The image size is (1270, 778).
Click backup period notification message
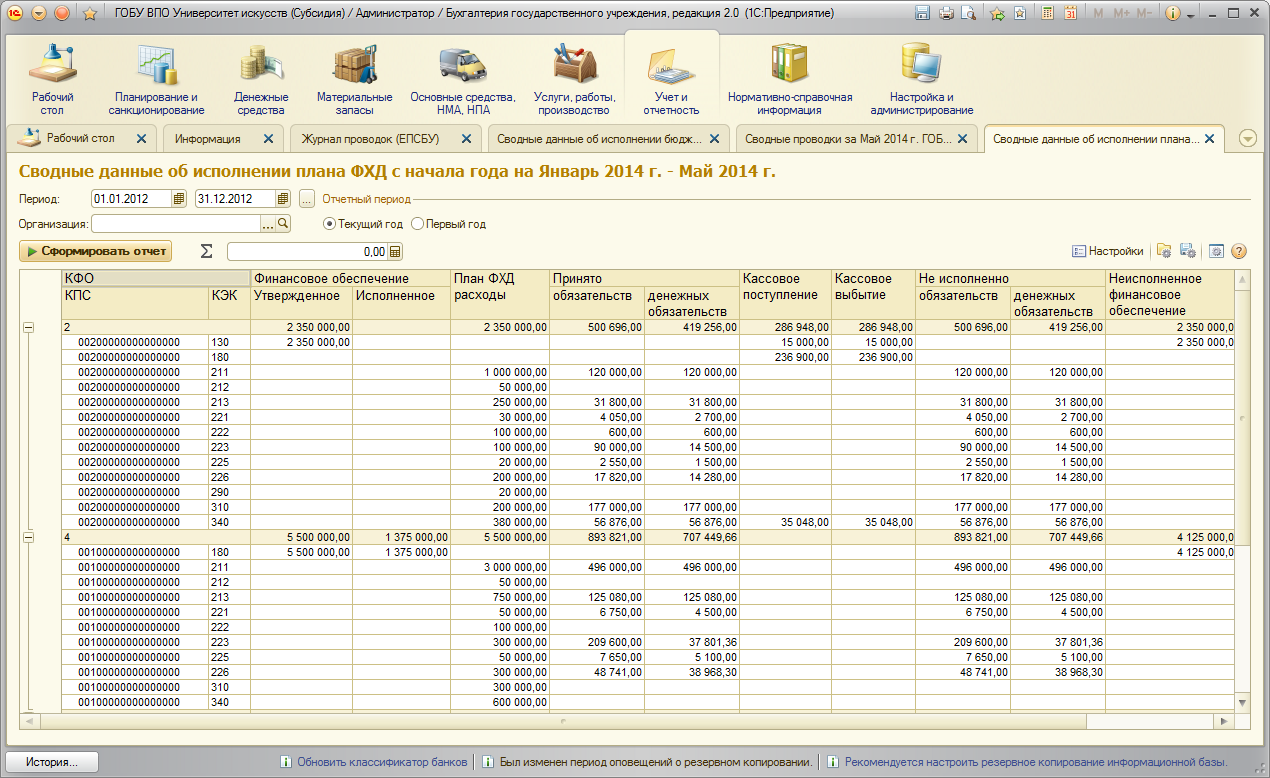click(655, 762)
